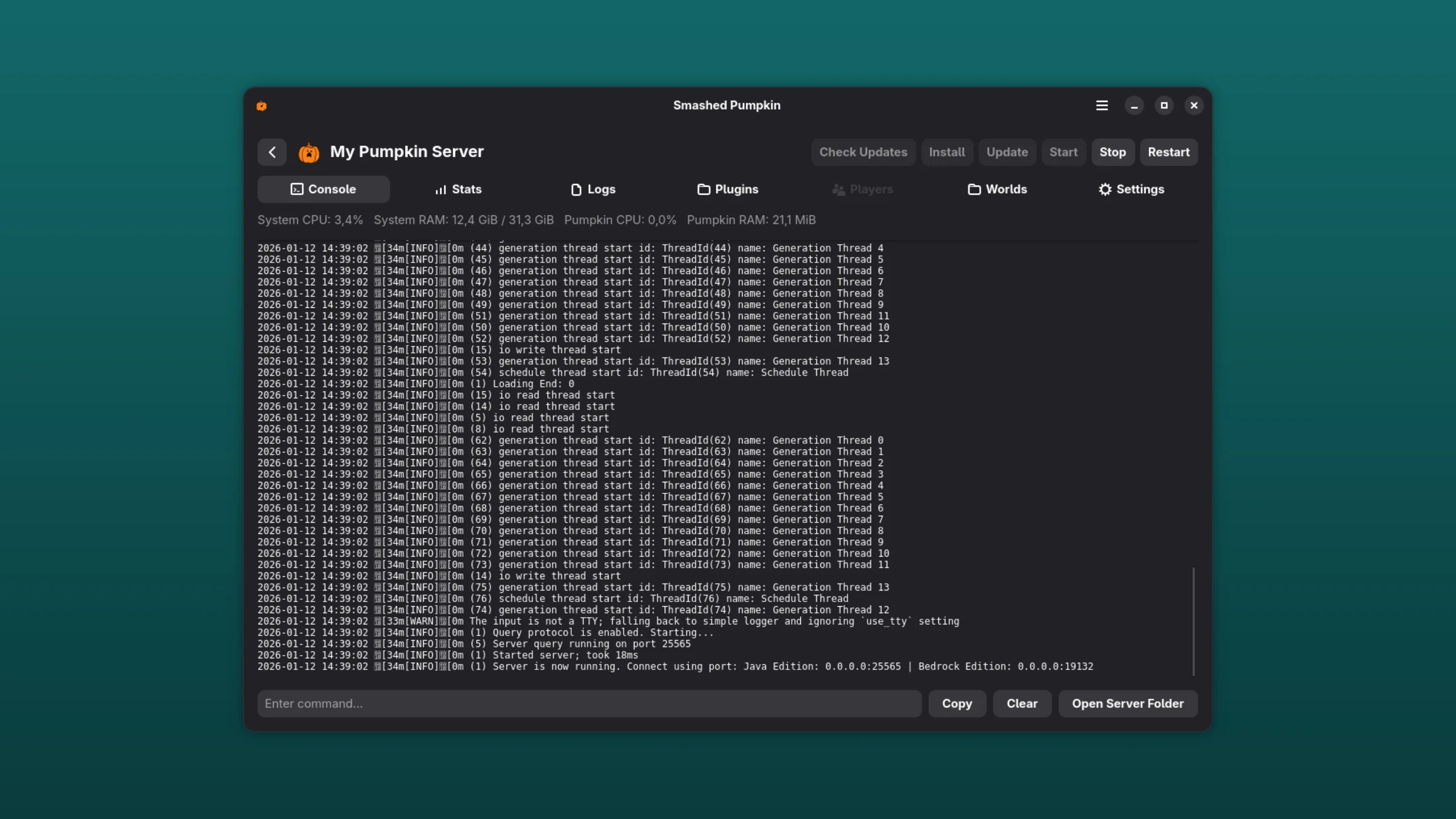1456x819 pixels.
Task: Open the hamburger menu in title bar
Action: coord(1102,106)
